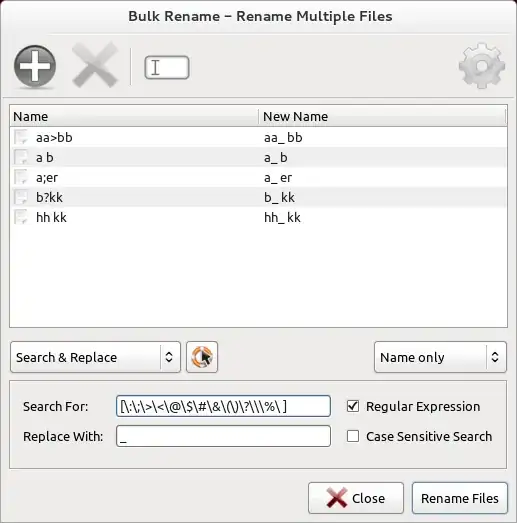Open the gear preferences icon
The width and height of the screenshot is (517, 523).
click(482, 66)
